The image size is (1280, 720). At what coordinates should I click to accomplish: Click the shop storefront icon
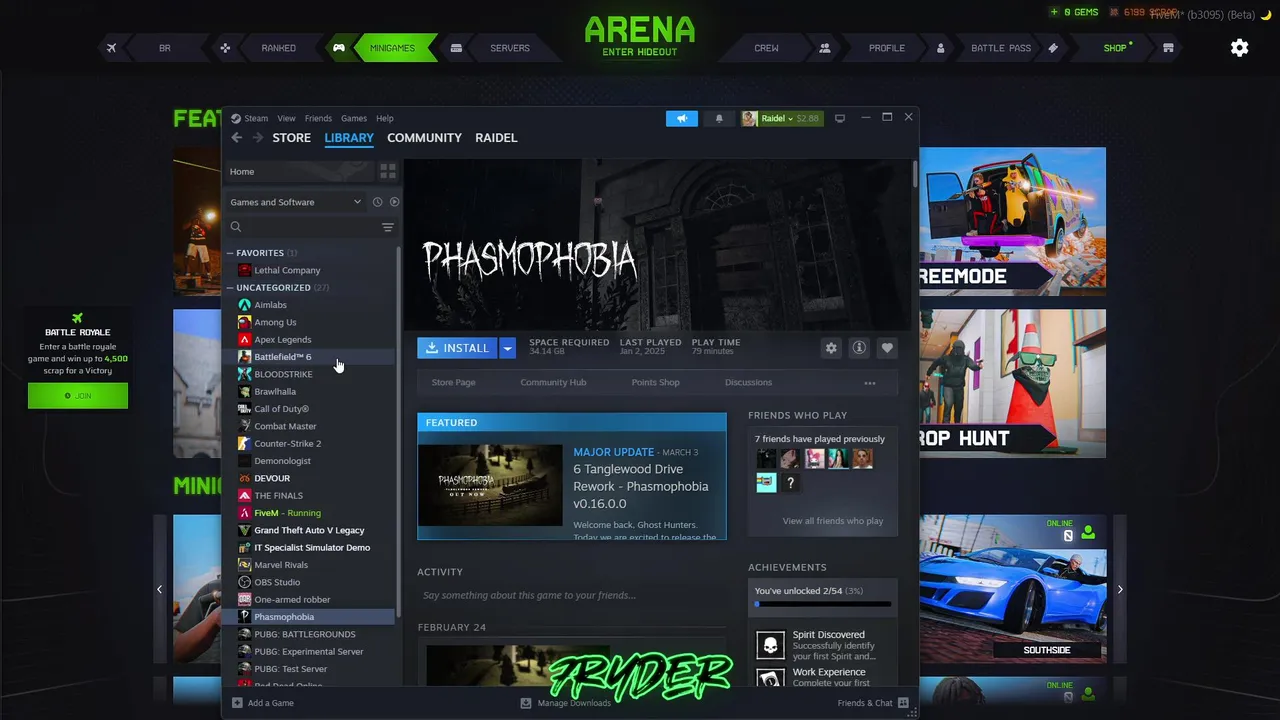[1168, 48]
